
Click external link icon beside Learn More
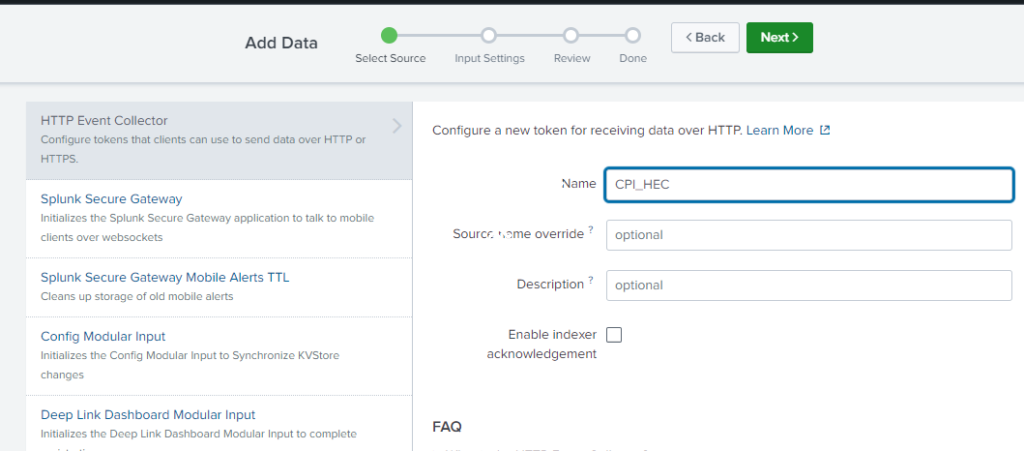825,130
